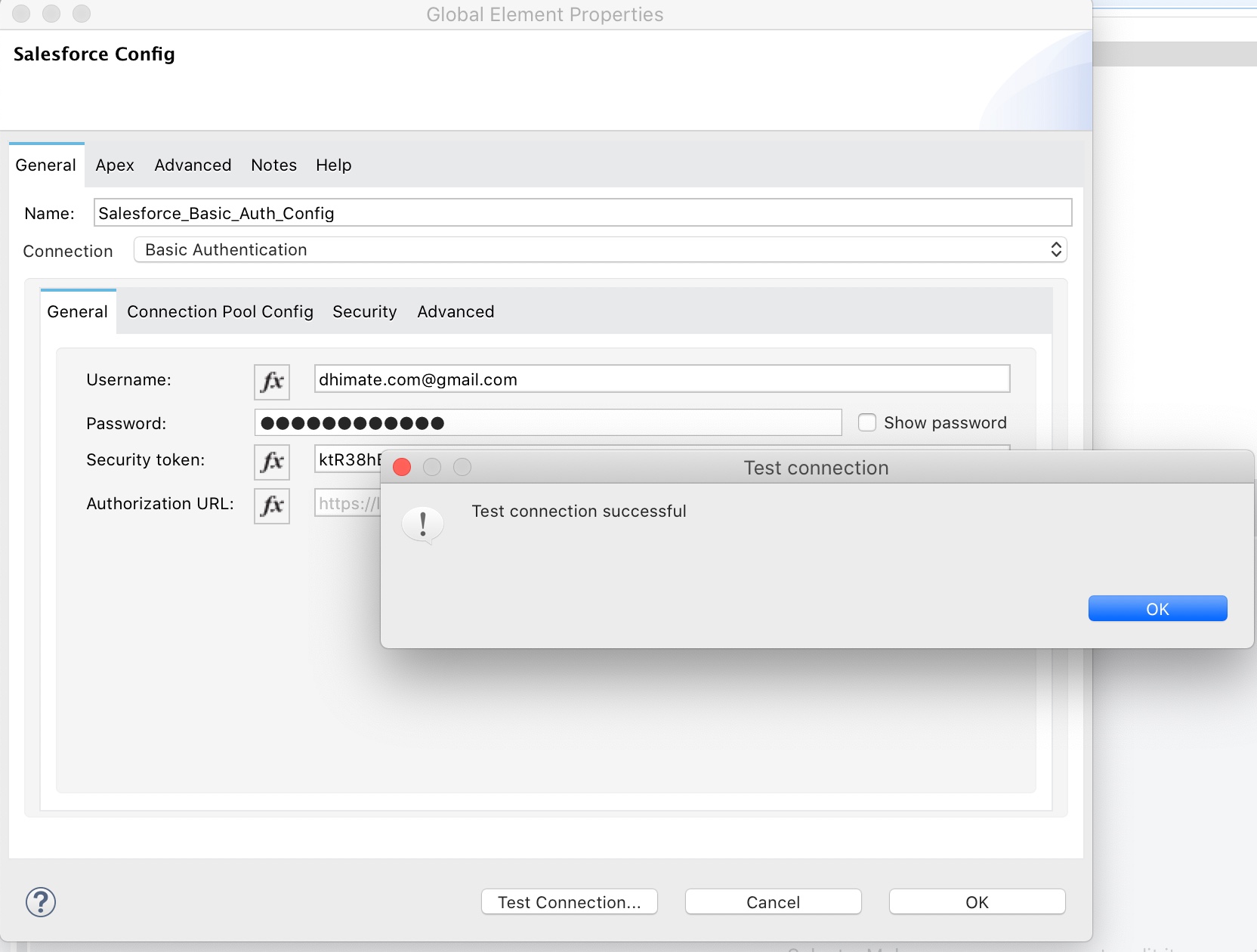Click the Test Connection... button
The height and width of the screenshot is (952, 1257).
pos(569,902)
